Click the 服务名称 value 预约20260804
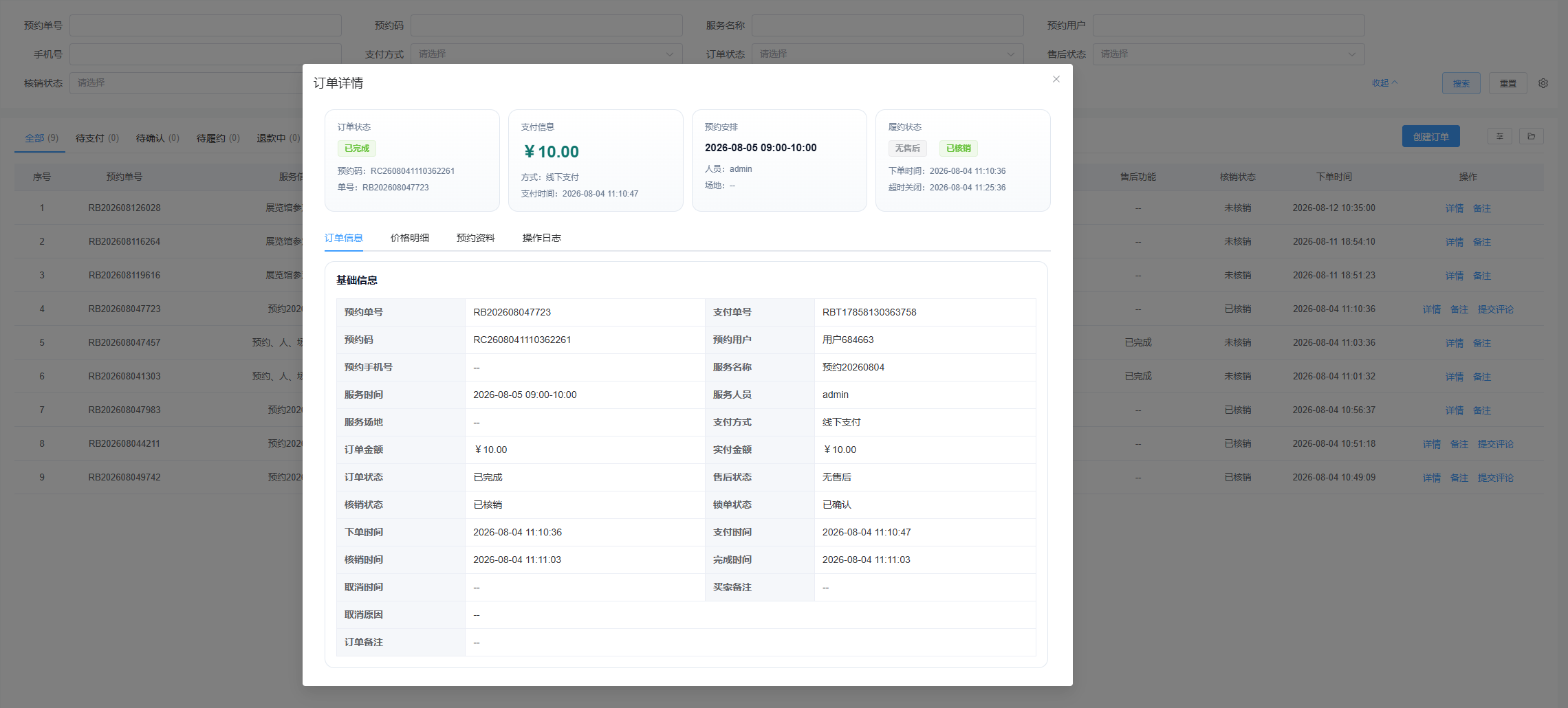 click(853, 367)
